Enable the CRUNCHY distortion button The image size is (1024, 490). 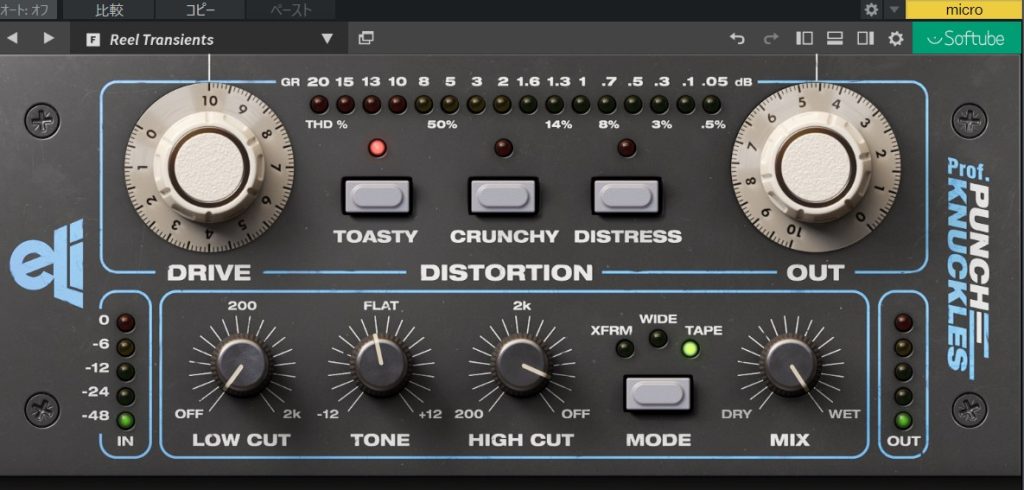(504, 197)
